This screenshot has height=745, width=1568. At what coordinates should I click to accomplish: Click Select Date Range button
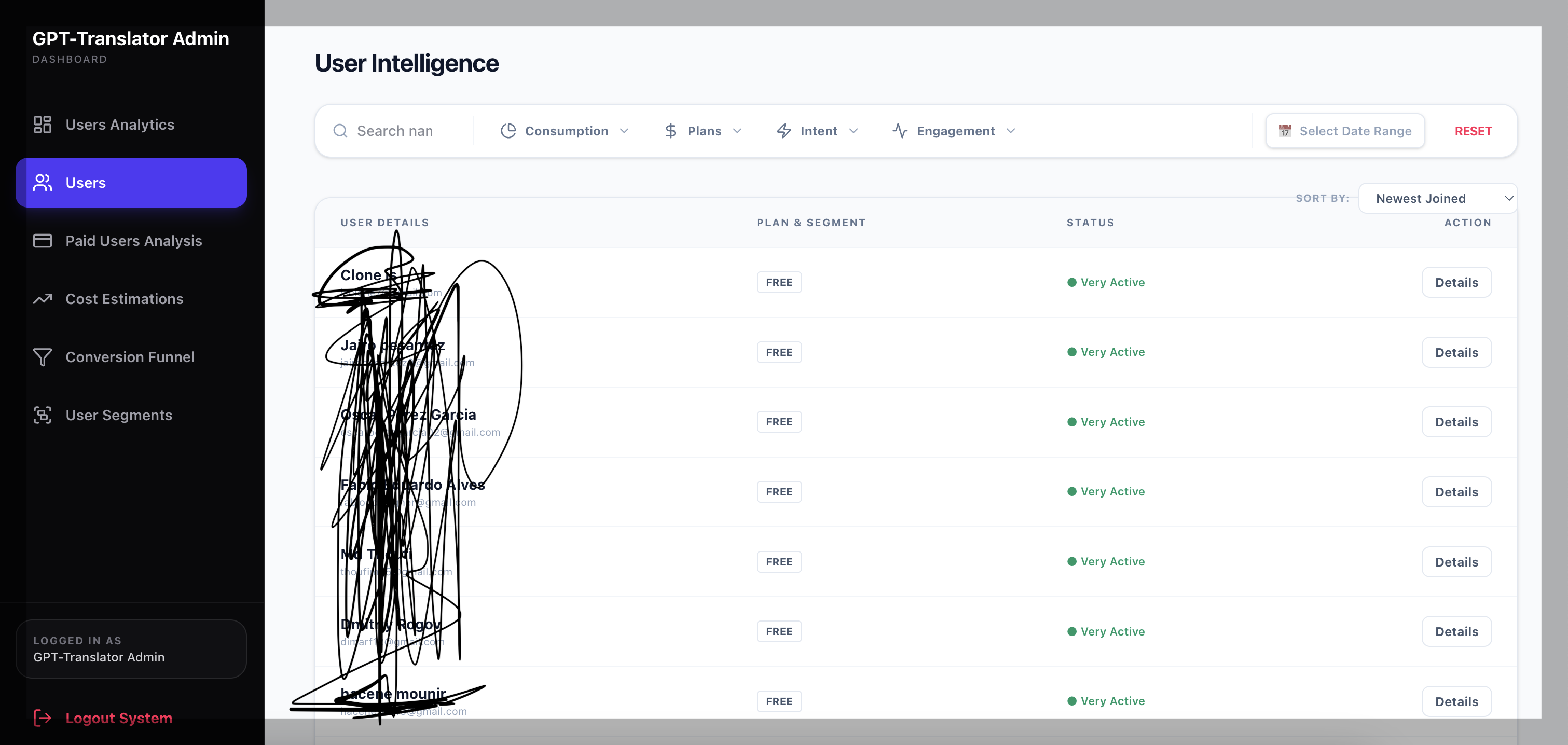tap(1345, 131)
